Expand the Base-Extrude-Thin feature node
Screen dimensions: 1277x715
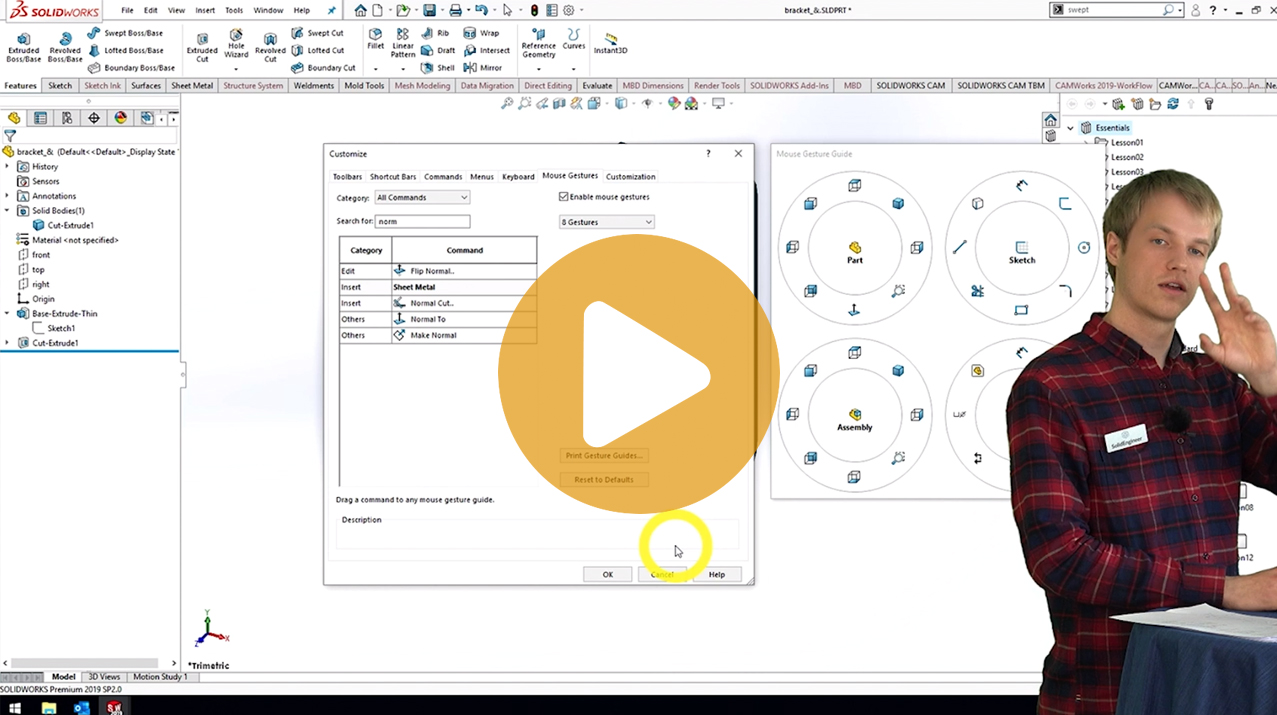[7, 314]
